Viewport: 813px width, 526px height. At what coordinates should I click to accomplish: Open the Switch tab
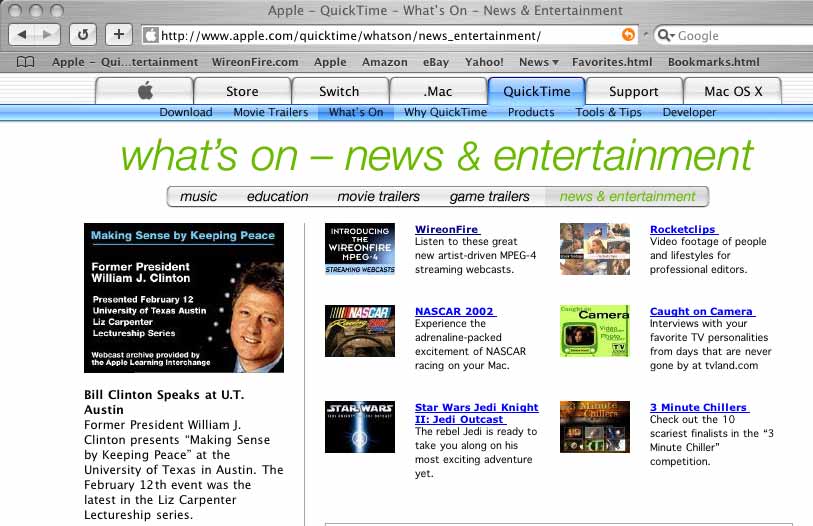click(x=339, y=91)
